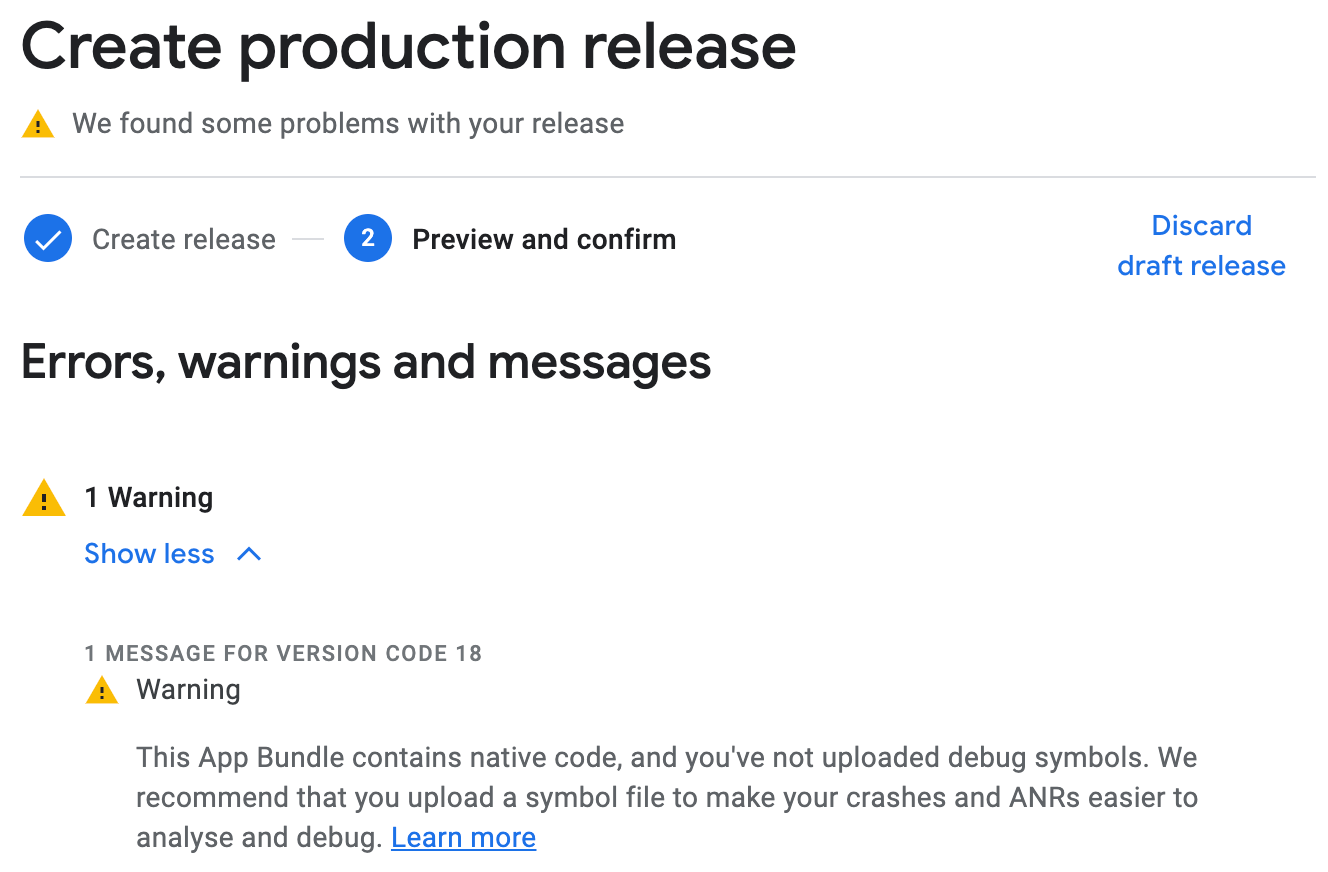Click horizontal divider below the header
The height and width of the screenshot is (872, 1328).
[668, 177]
